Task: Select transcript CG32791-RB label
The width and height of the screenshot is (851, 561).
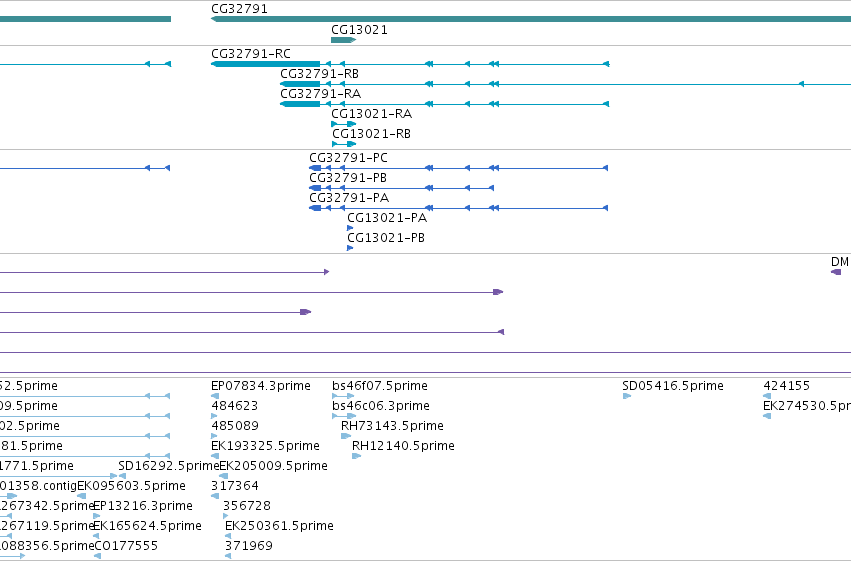Action: tap(319, 74)
